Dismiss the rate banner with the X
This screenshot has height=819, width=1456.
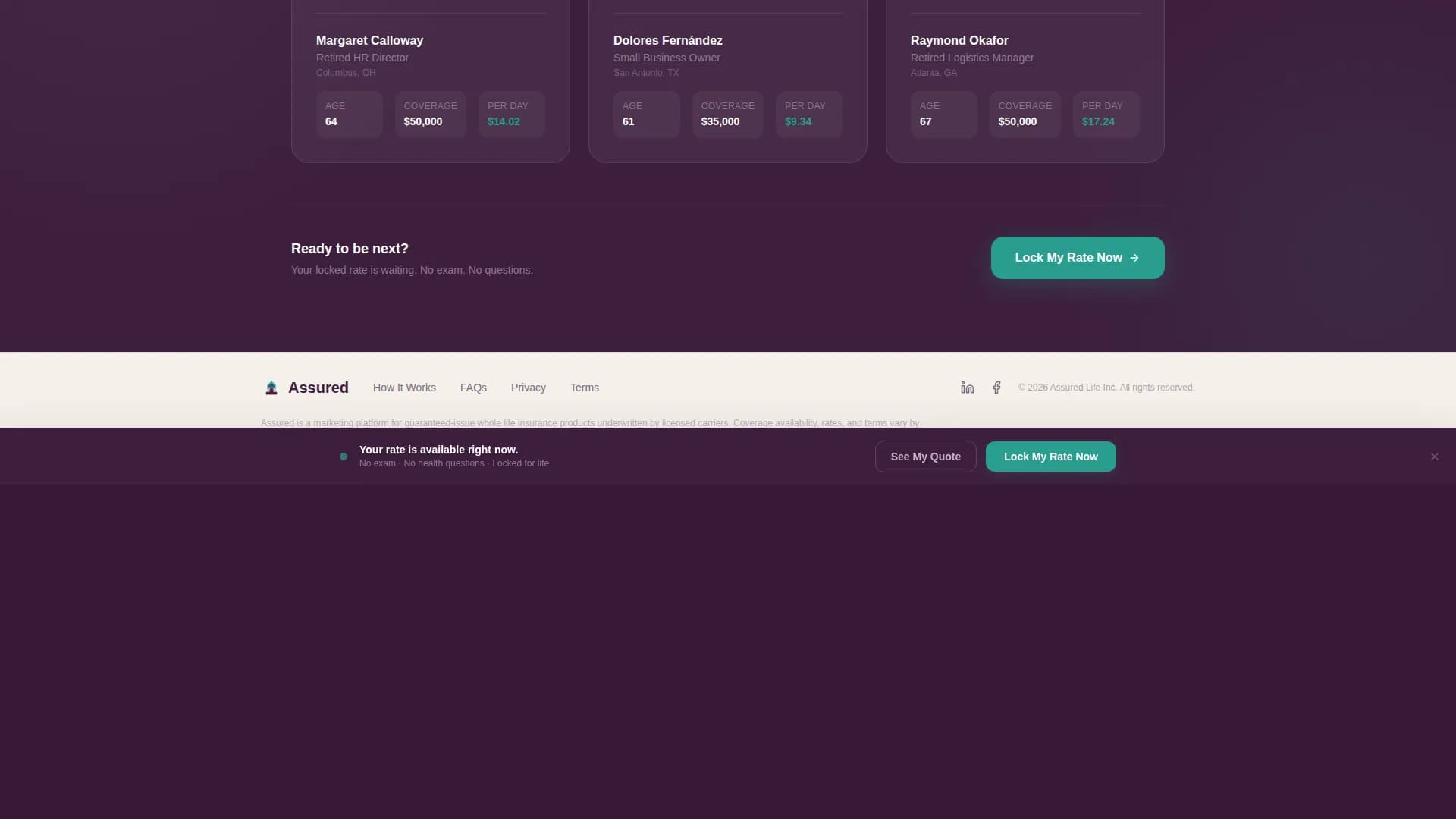(1434, 457)
